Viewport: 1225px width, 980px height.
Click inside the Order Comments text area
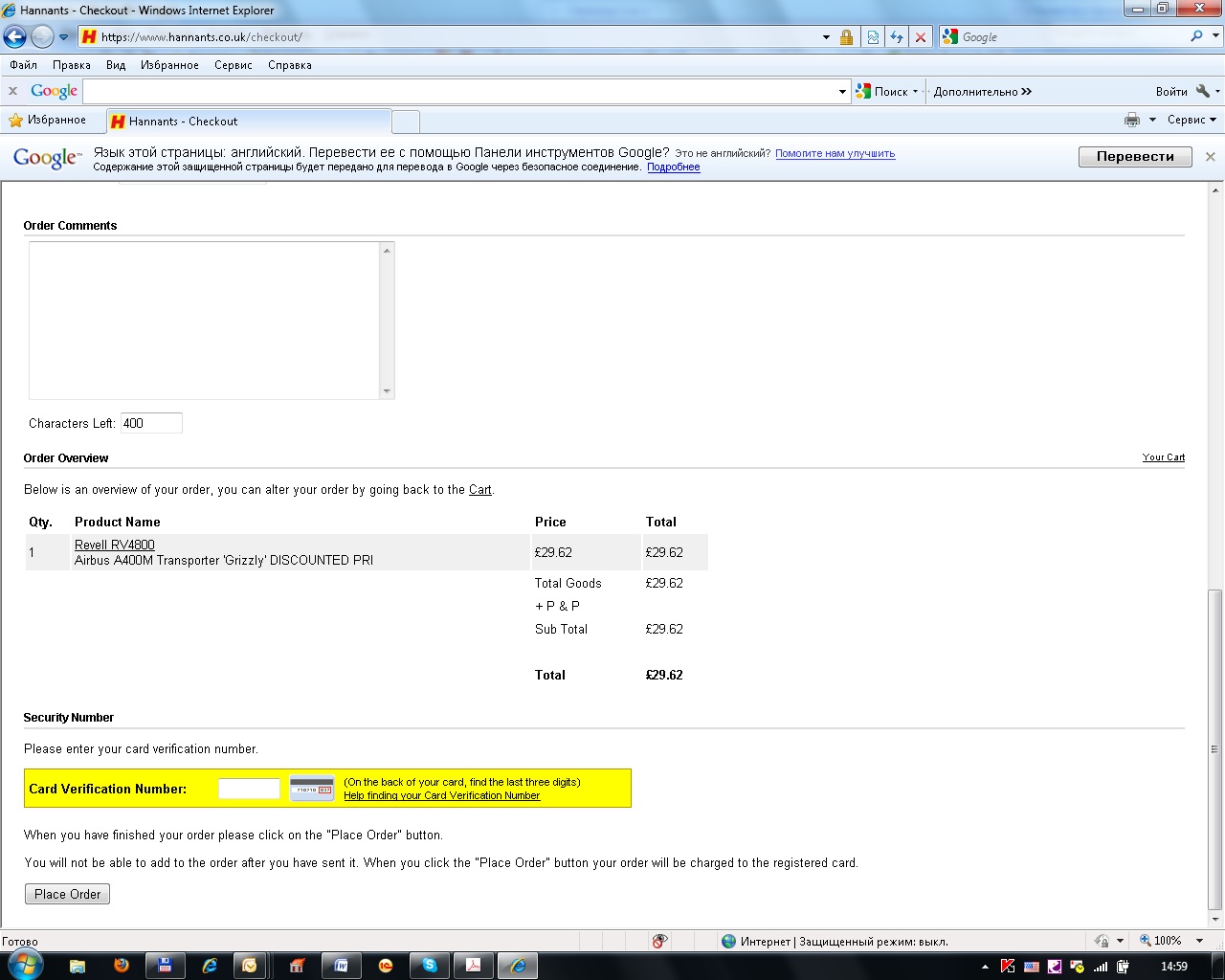coord(205,321)
